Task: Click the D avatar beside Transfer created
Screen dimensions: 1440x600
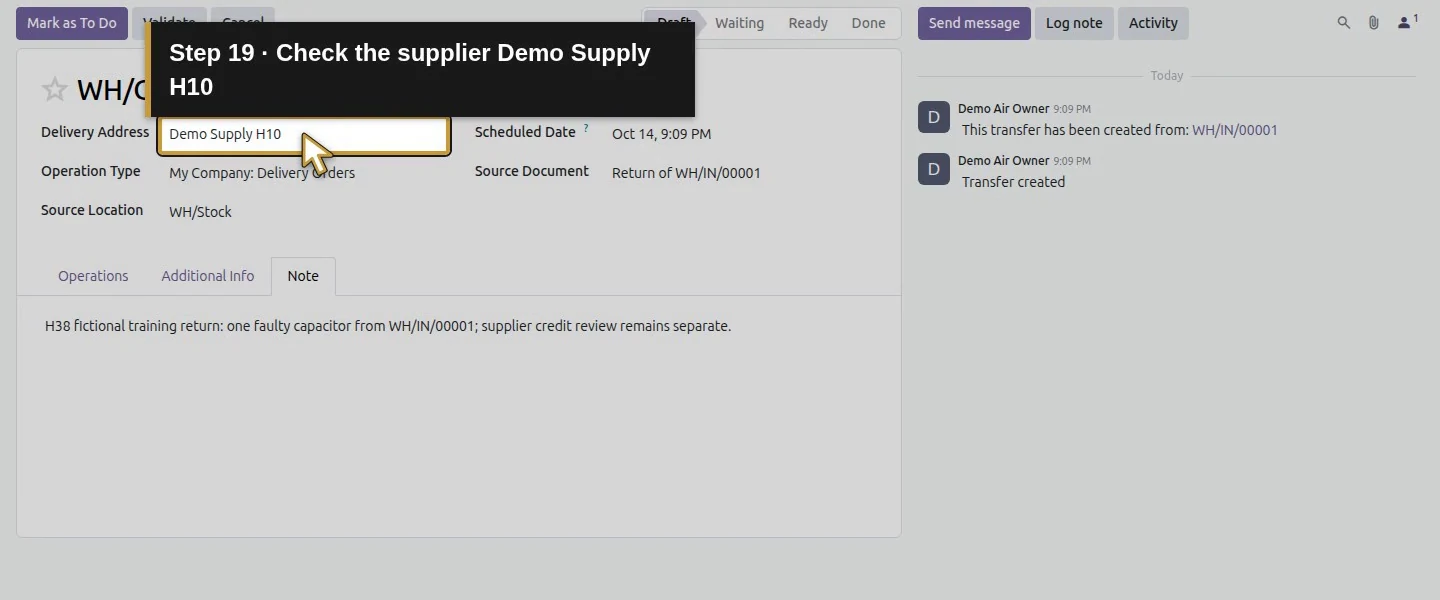Action: (934, 169)
